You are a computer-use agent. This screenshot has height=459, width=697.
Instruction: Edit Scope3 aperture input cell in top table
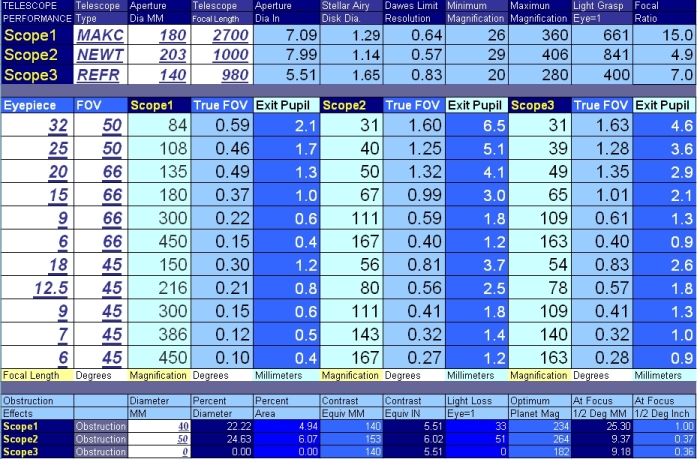(x=159, y=75)
